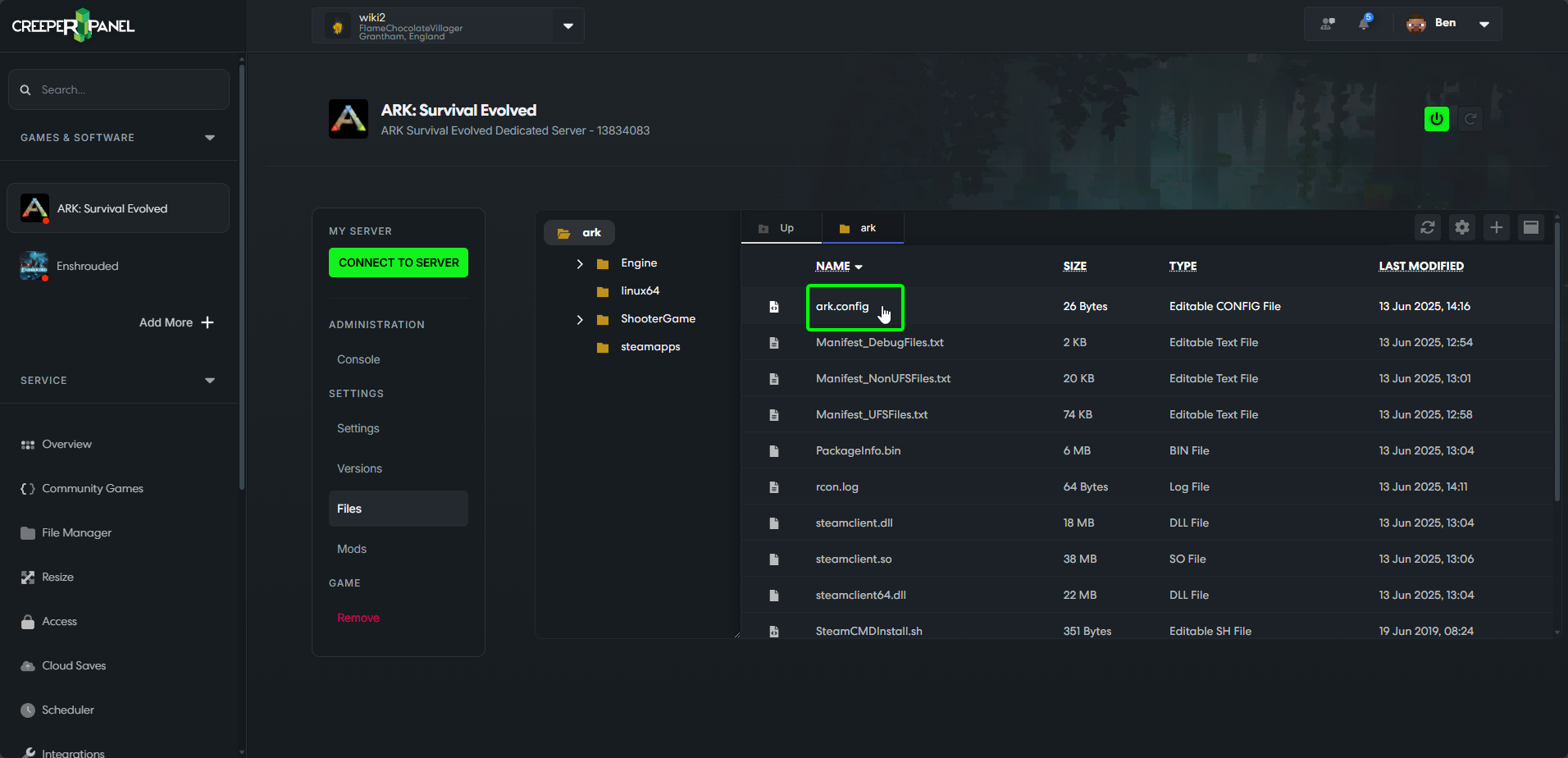
Task: Collapse the Games & Software section
Action: [x=210, y=138]
